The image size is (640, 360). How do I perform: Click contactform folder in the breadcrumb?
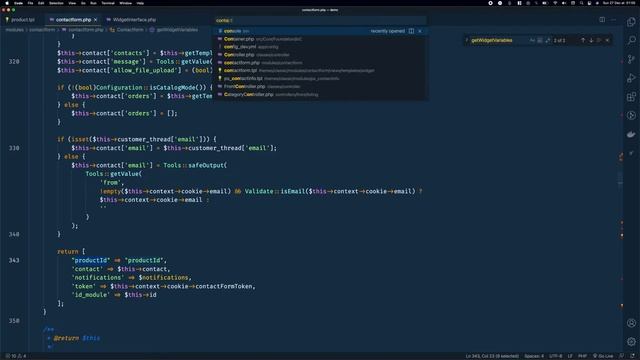(x=42, y=30)
